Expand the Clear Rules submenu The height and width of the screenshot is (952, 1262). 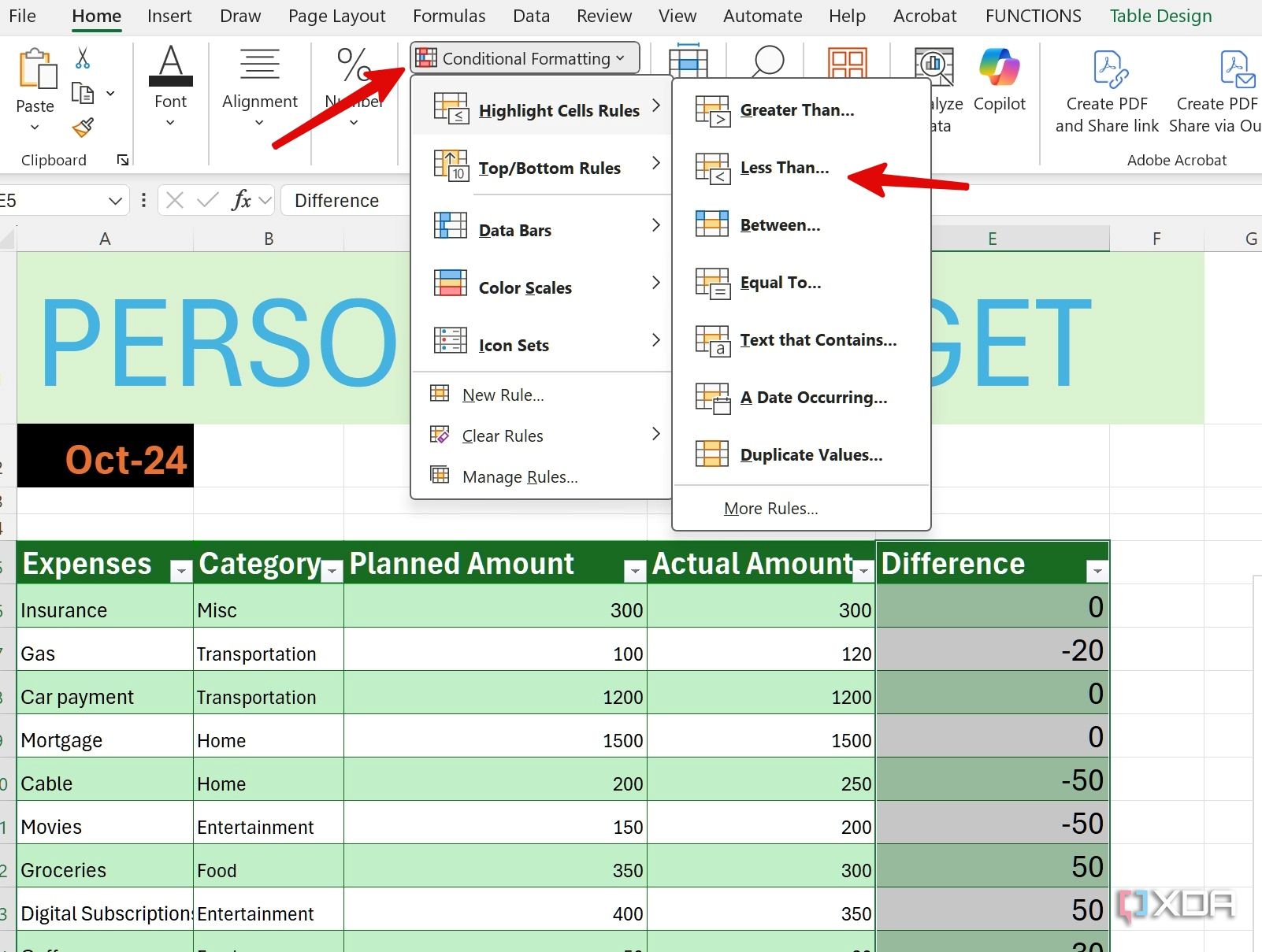coord(502,435)
